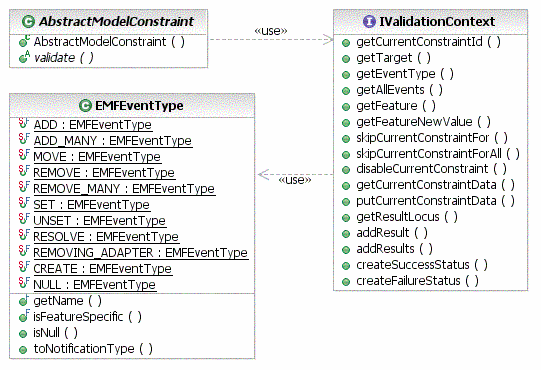541x370 pixels.
Task: Select the MOVE : EMFEventType field
Action: click(97, 157)
